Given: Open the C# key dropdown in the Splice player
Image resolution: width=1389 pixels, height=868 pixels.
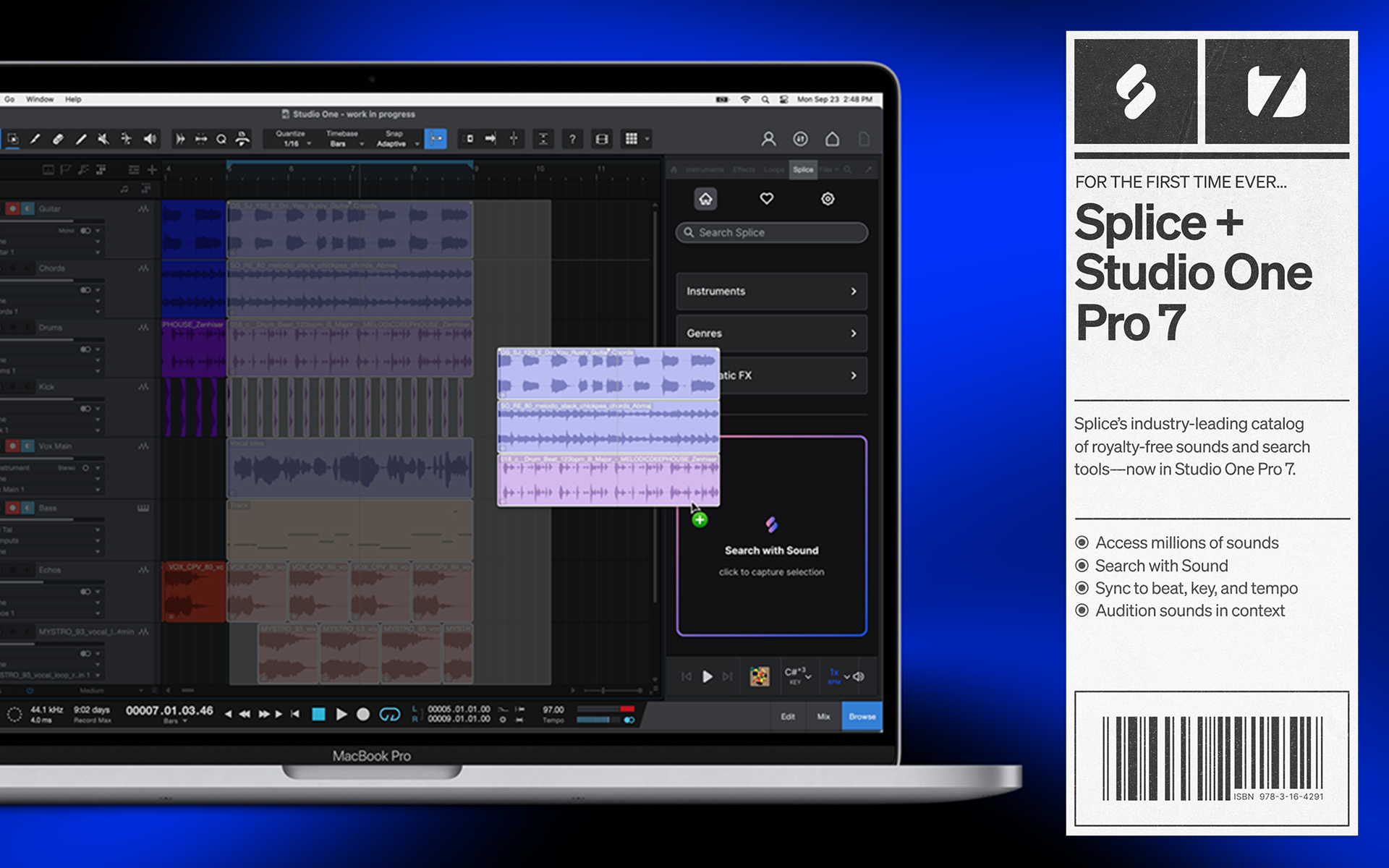Looking at the screenshot, I should 797,676.
